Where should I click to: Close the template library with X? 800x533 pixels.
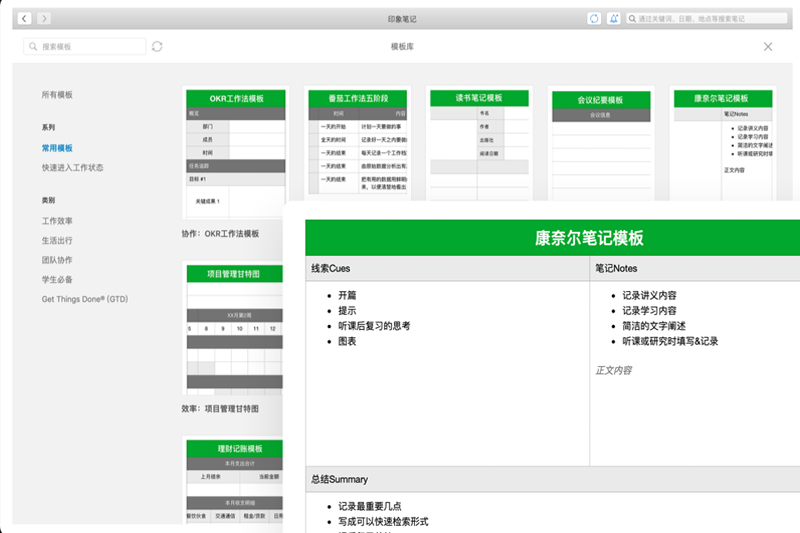tap(768, 47)
